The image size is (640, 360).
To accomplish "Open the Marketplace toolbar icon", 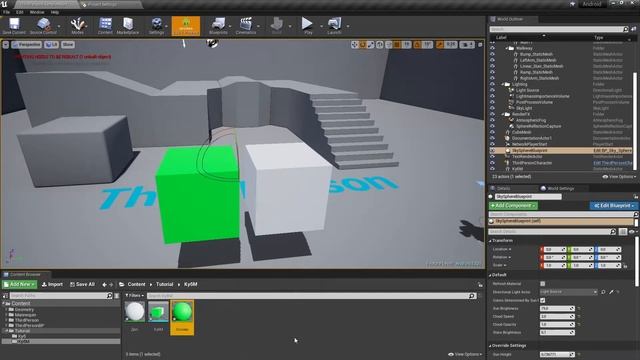I will (128, 26).
